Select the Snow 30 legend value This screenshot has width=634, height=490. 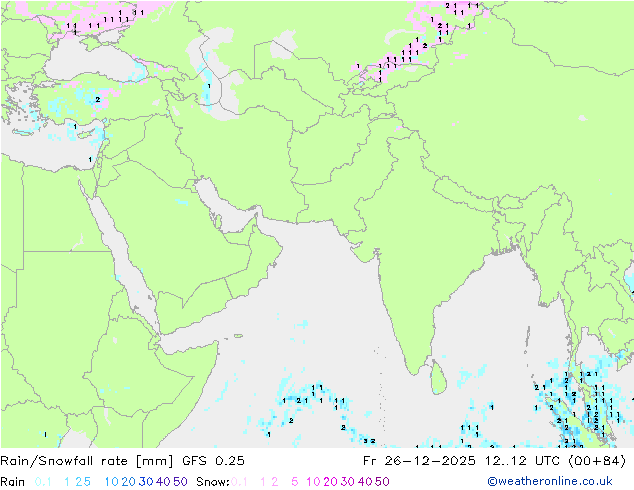point(348,482)
